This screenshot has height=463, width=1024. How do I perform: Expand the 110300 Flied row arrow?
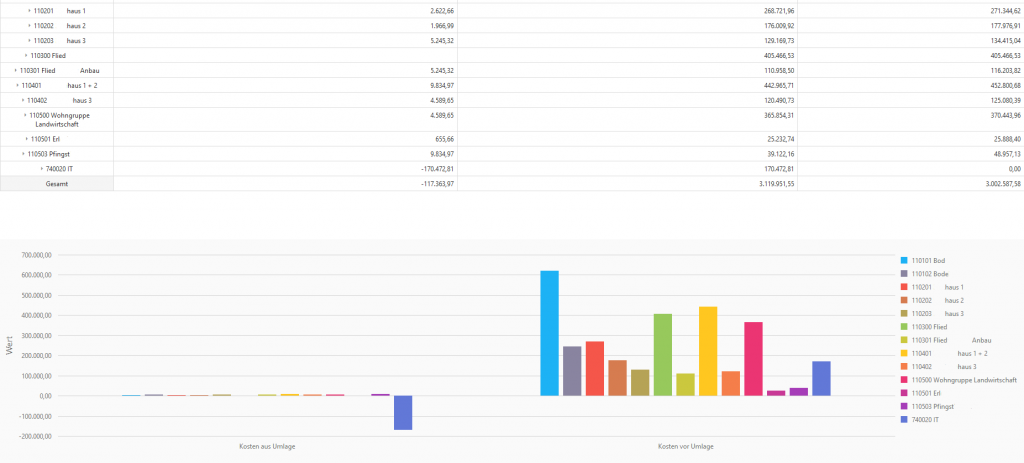[x=26, y=55]
